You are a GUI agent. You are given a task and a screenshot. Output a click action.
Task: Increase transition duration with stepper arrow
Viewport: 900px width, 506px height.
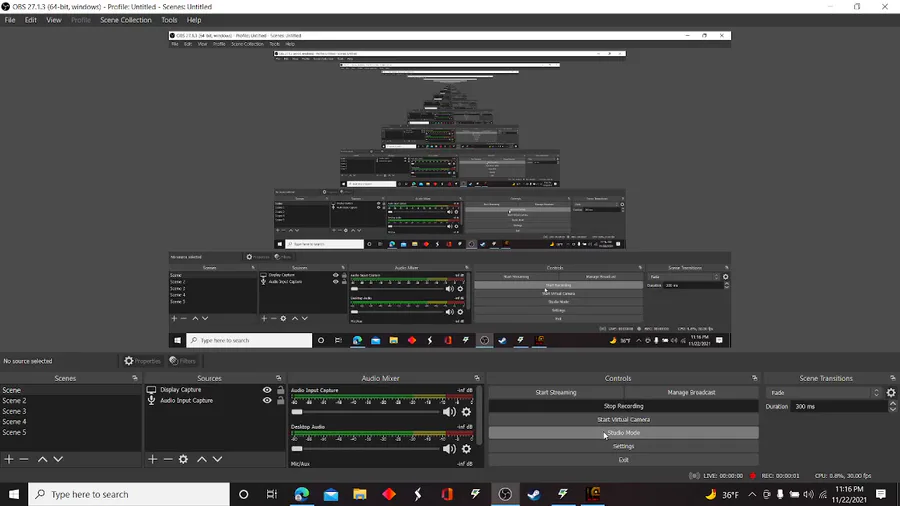893,404
